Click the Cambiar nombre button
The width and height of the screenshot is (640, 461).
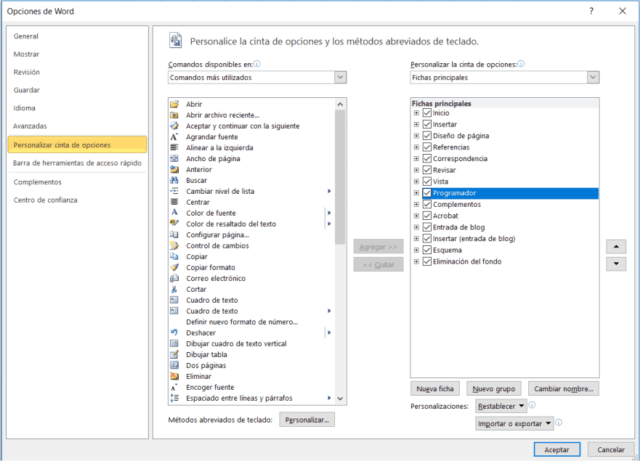pyautogui.click(x=564, y=389)
